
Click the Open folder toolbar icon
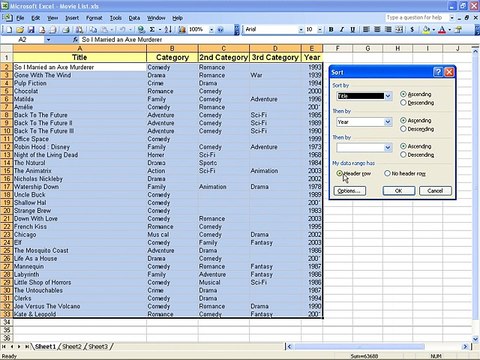(20, 30)
